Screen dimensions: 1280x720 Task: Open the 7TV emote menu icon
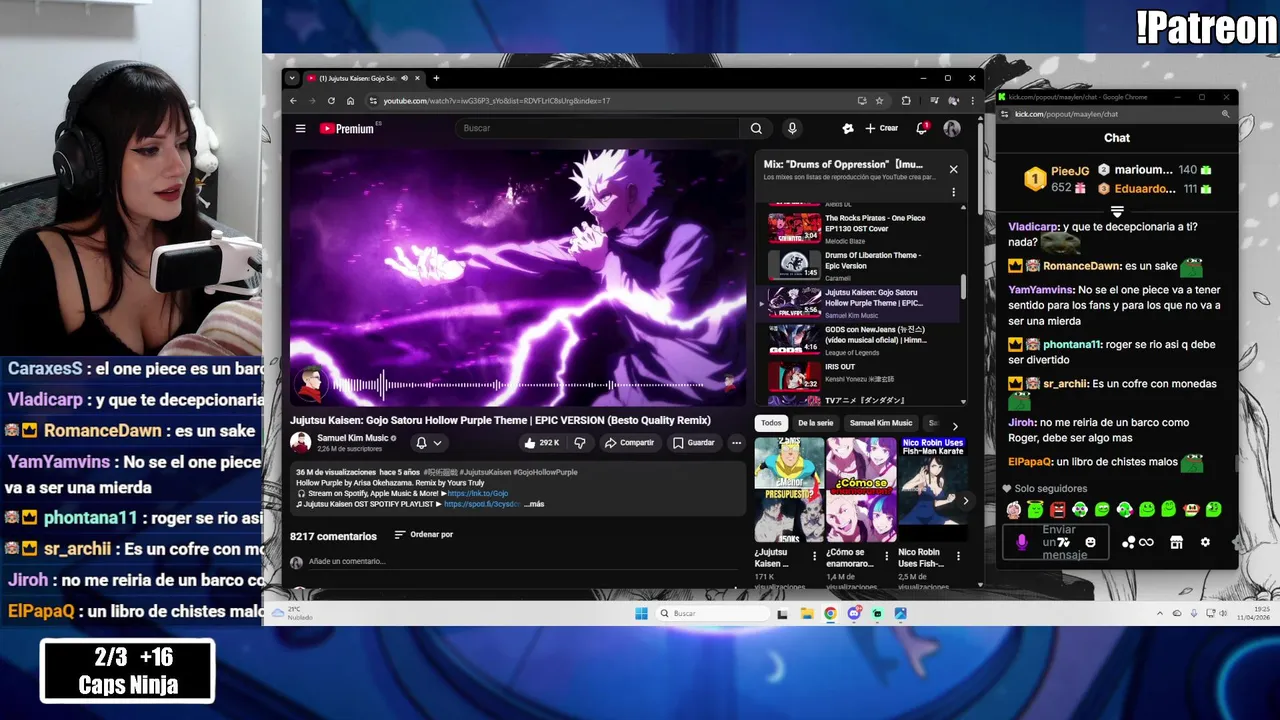pos(1064,542)
